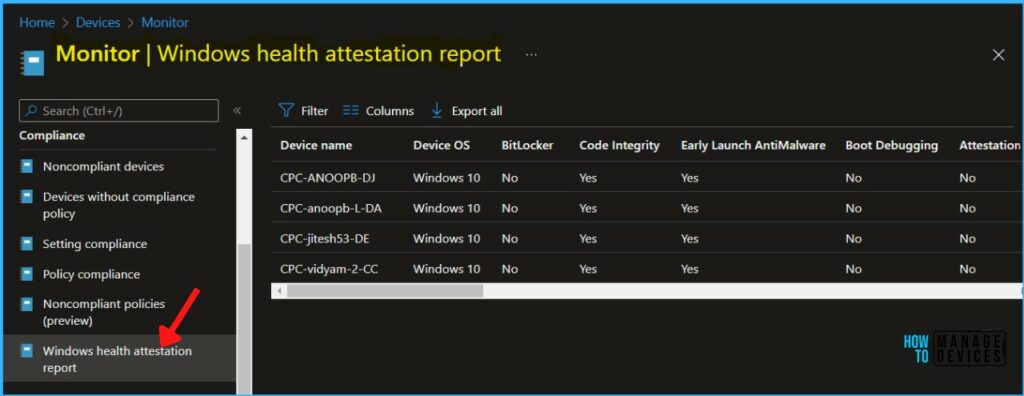
Task: Open Noncompliant devices report
Action: click(103, 166)
